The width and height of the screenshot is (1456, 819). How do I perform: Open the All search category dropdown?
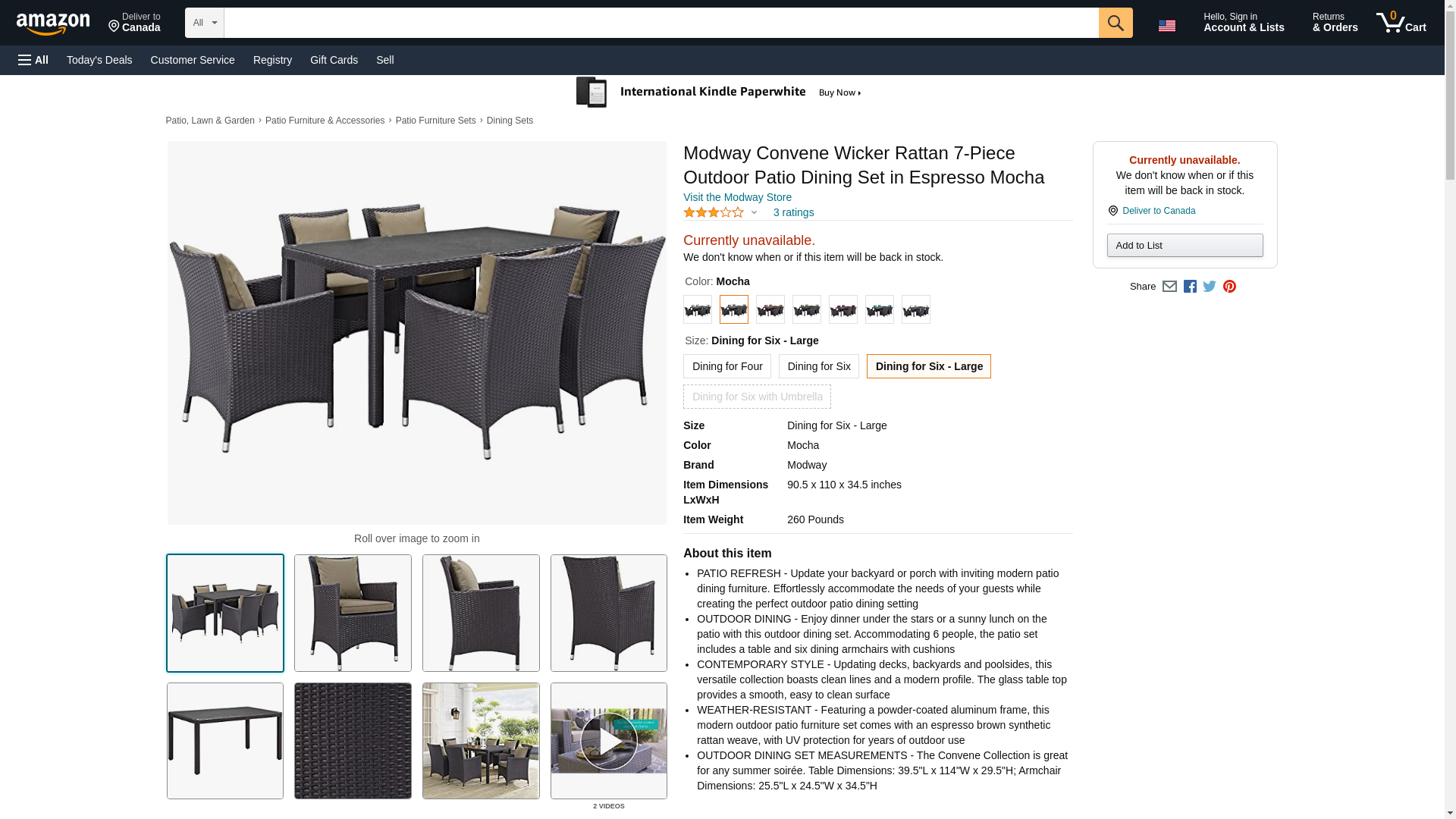tap(204, 23)
